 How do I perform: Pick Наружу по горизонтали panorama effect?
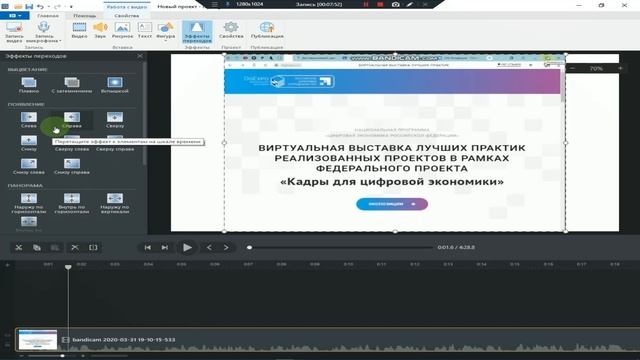click(29, 203)
